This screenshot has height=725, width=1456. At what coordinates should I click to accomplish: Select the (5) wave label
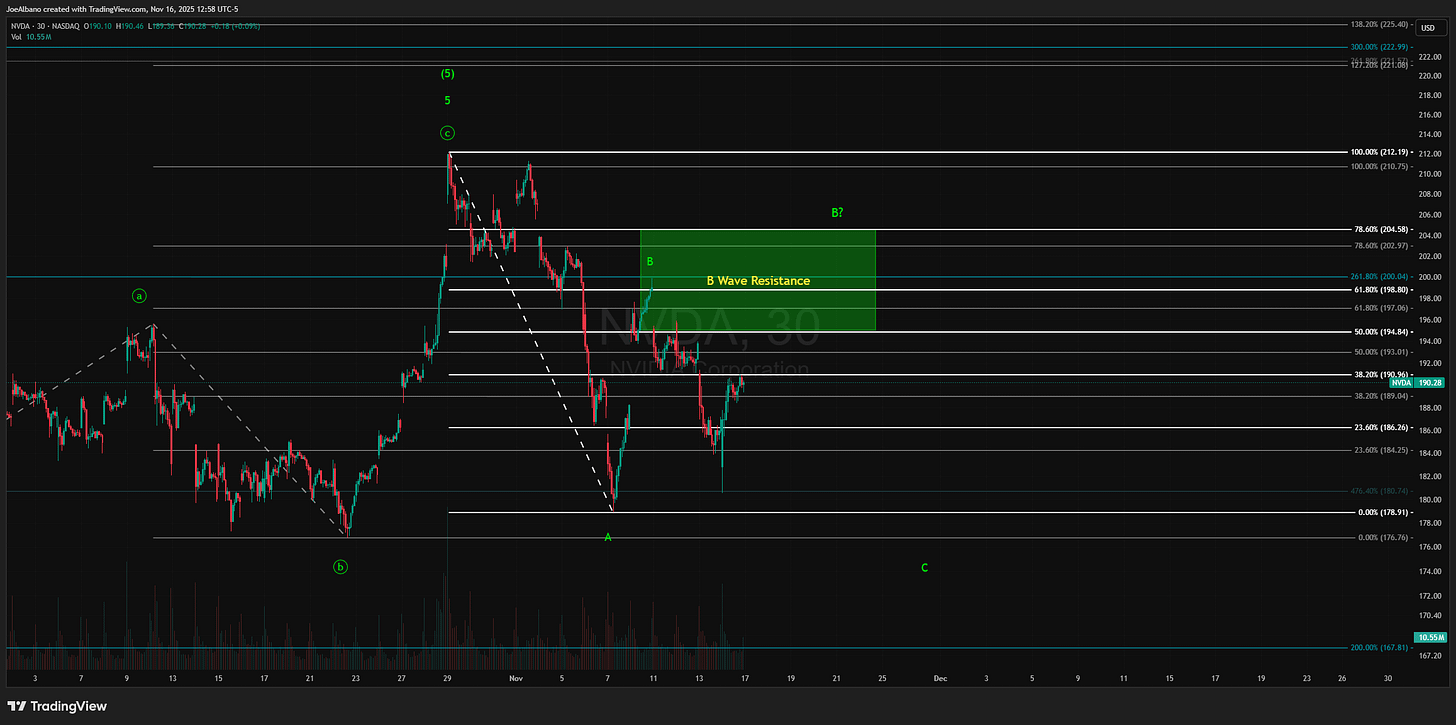447,74
